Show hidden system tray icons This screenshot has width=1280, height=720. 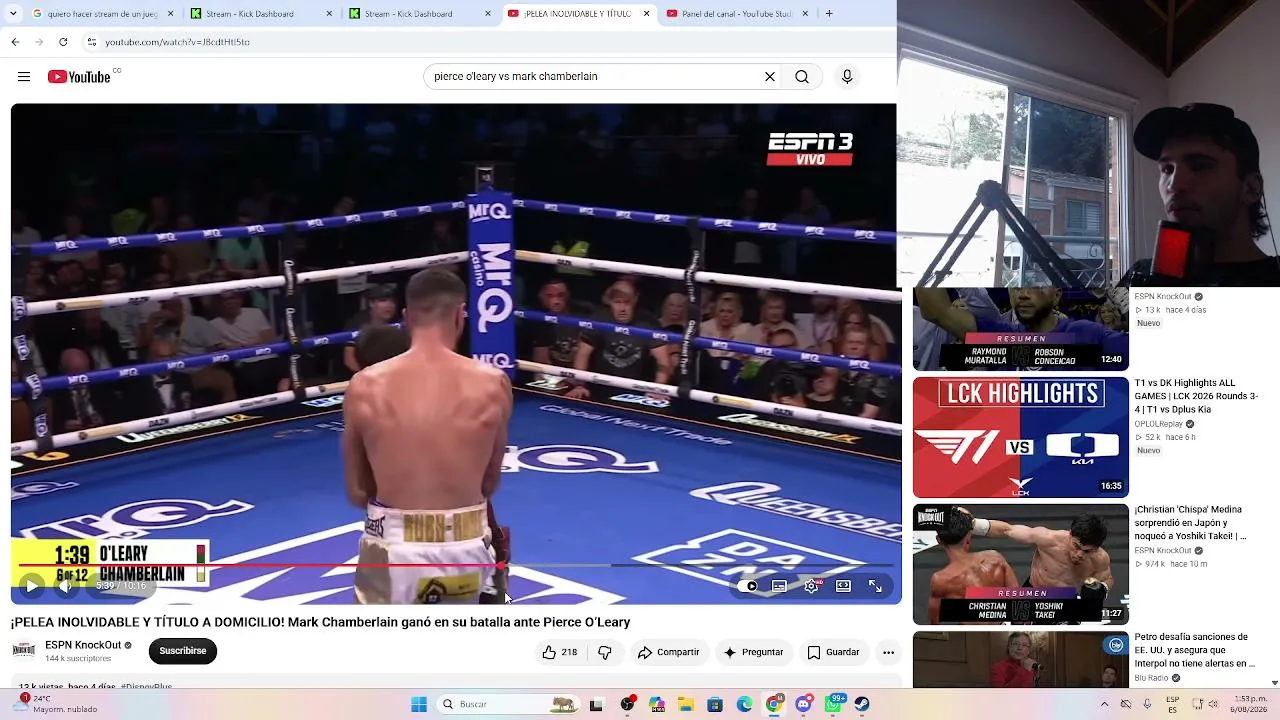1104,704
